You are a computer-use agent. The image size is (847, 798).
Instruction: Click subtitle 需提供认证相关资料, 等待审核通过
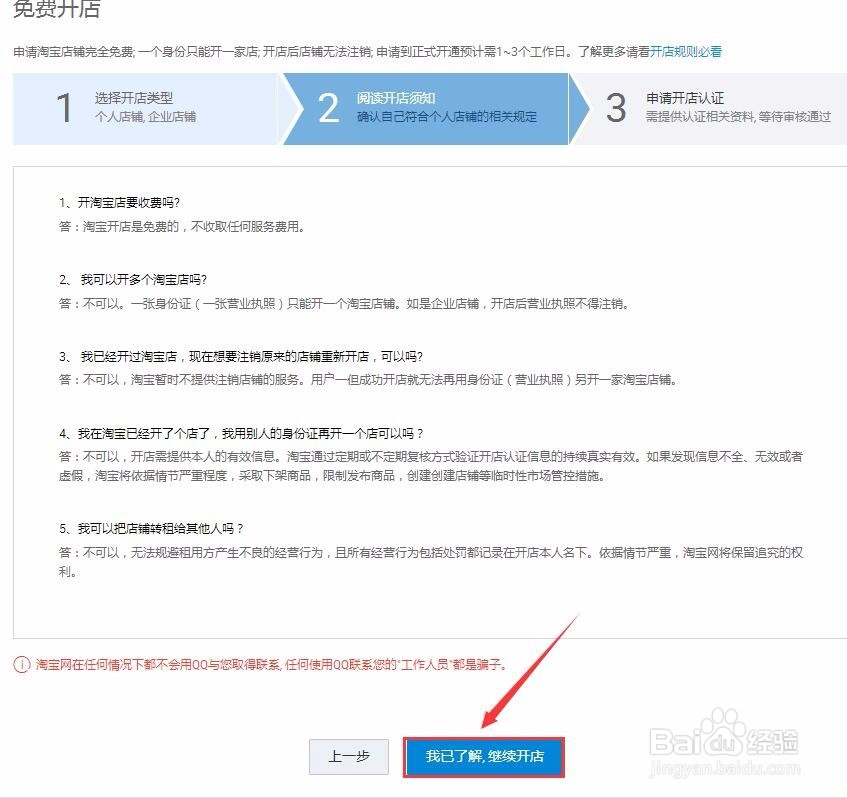coord(738,117)
